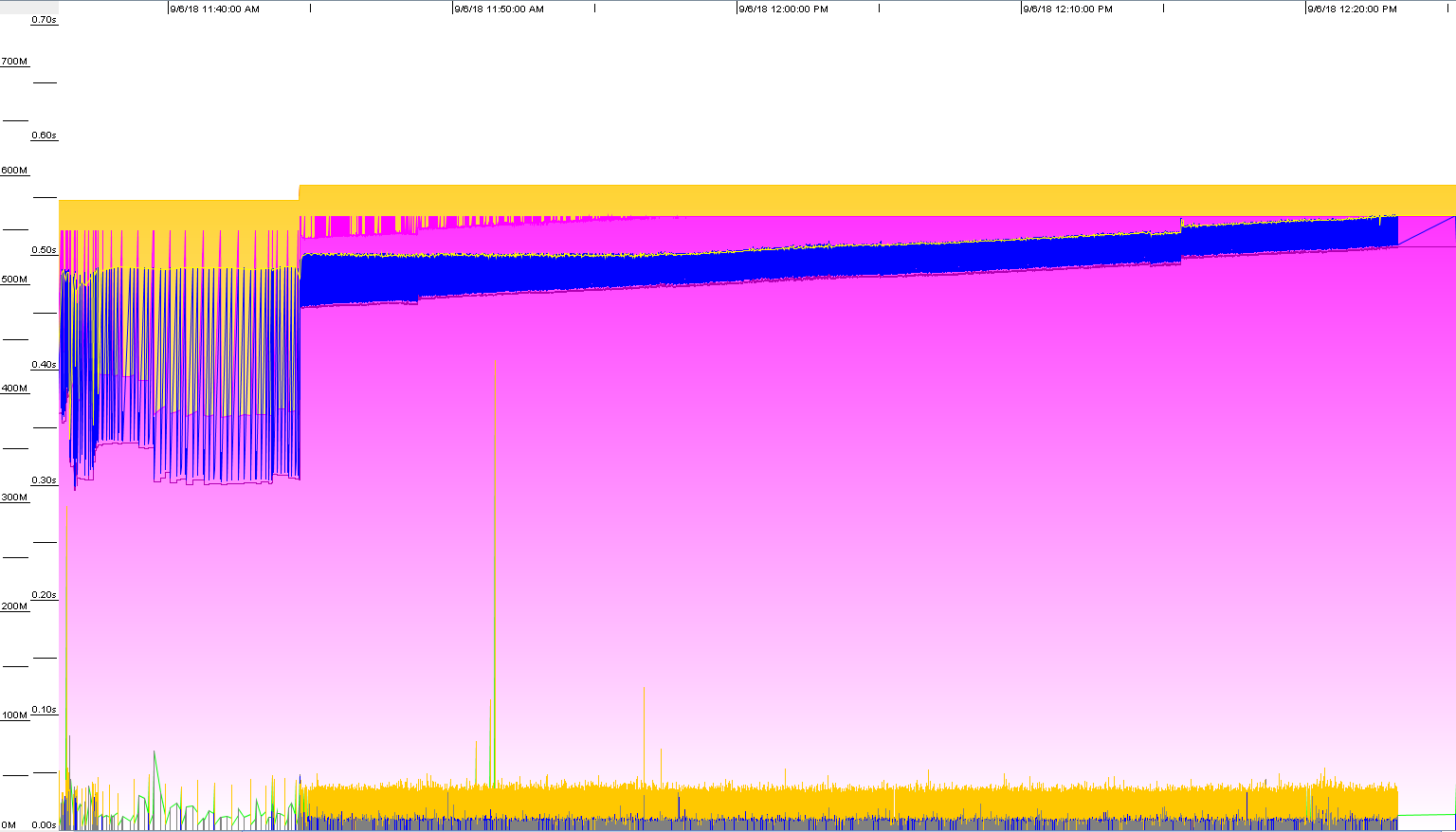Click the 11:50:00 AM timestamp label
The width and height of the screenshot is (1456, 832).
tap(499, 9)
